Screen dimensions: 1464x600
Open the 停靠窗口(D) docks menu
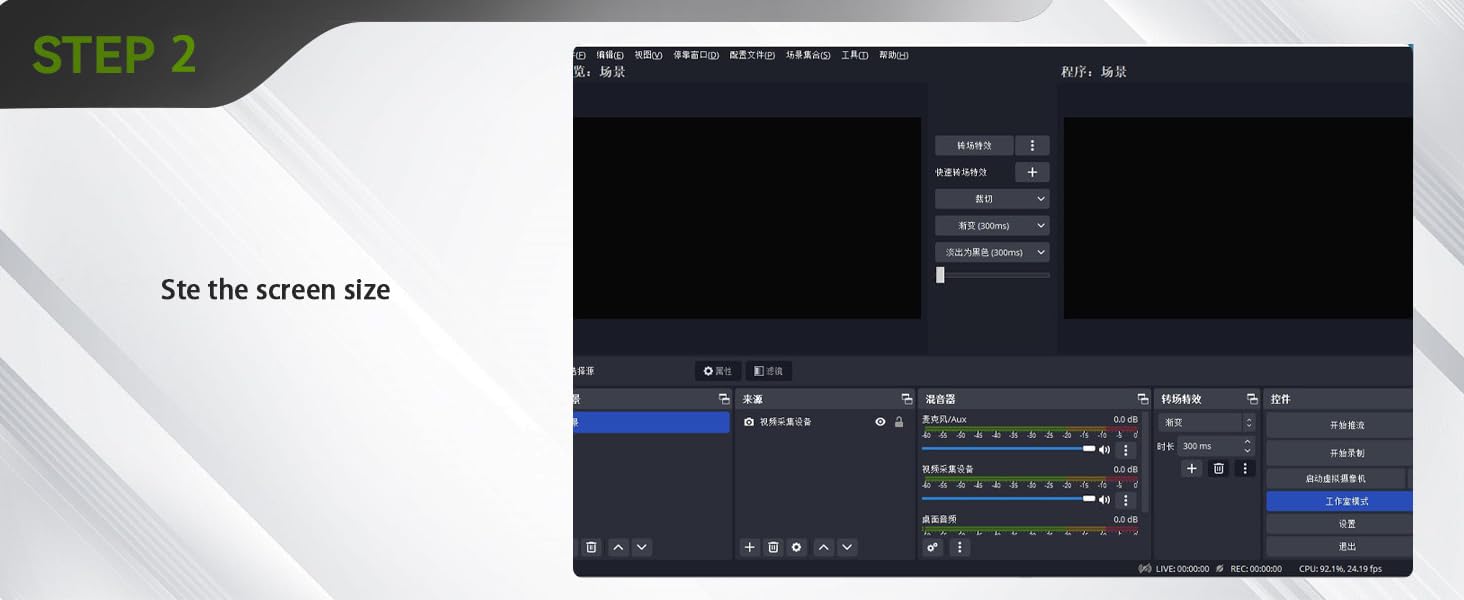[696, 55]
